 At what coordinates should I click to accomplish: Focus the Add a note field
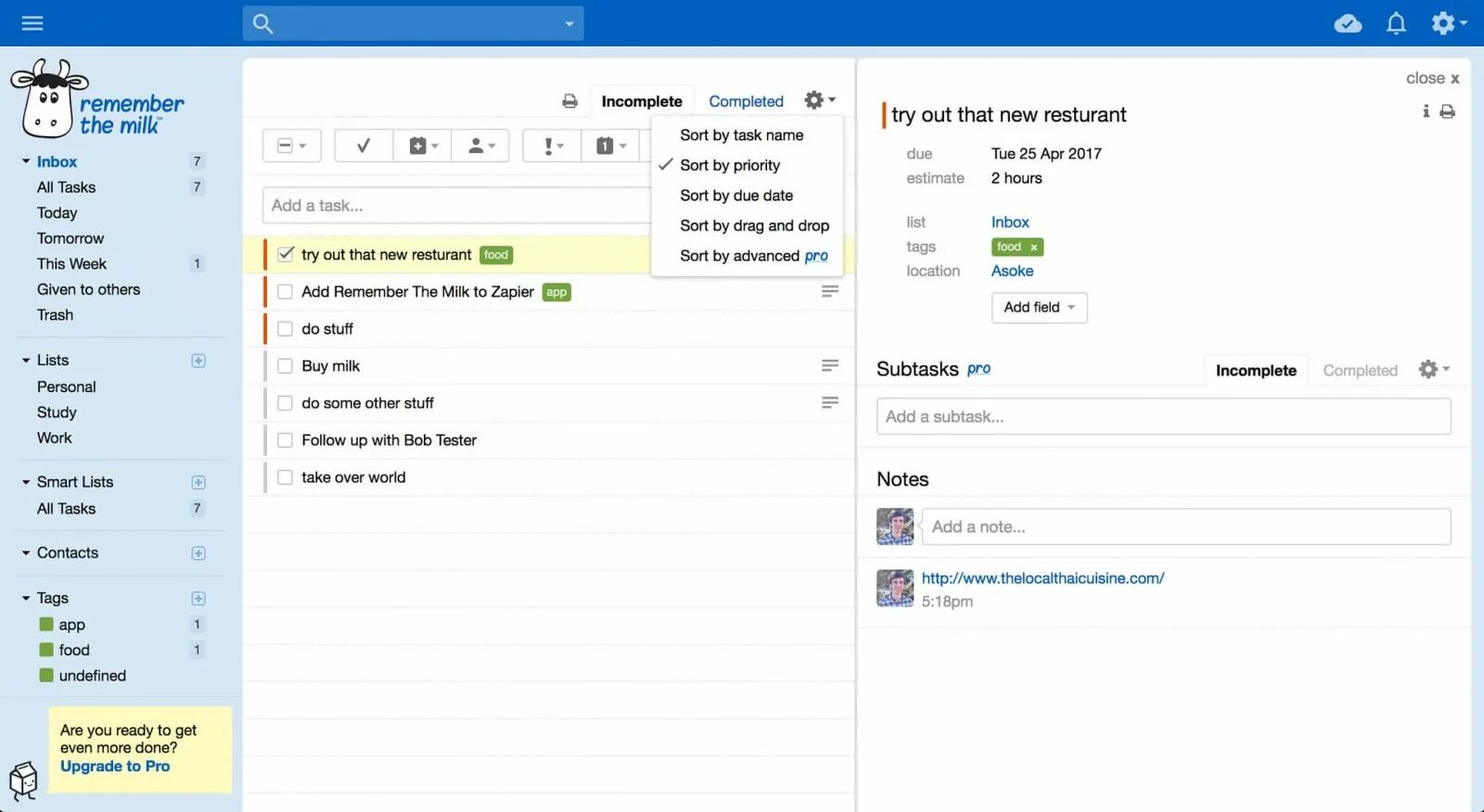(1185, 527)
